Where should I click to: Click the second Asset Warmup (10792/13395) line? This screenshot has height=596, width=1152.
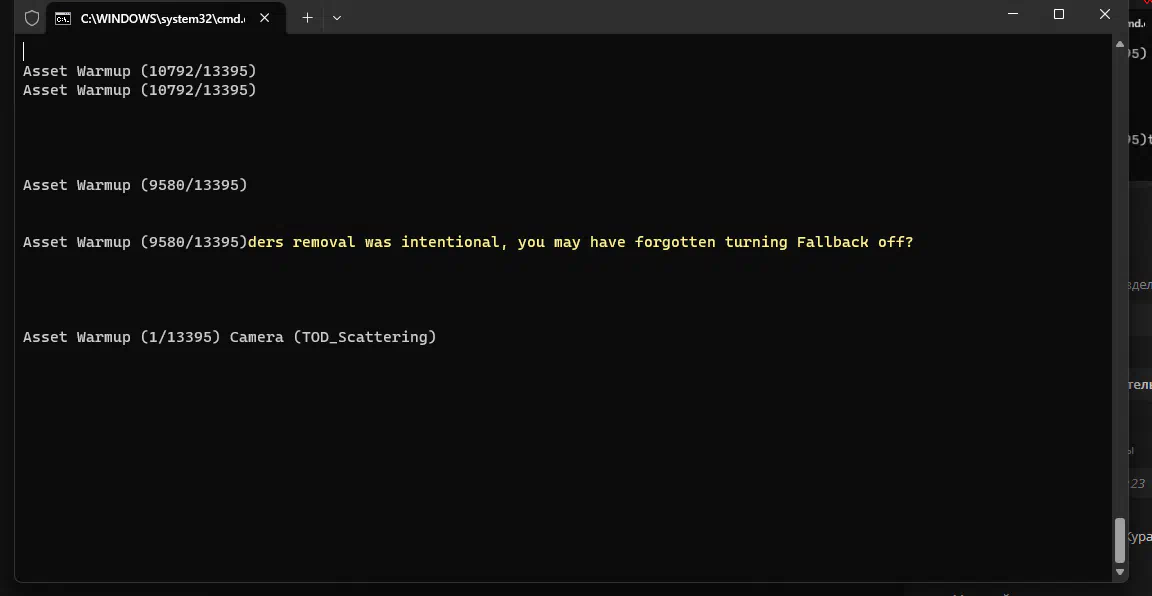coord(140,90)
